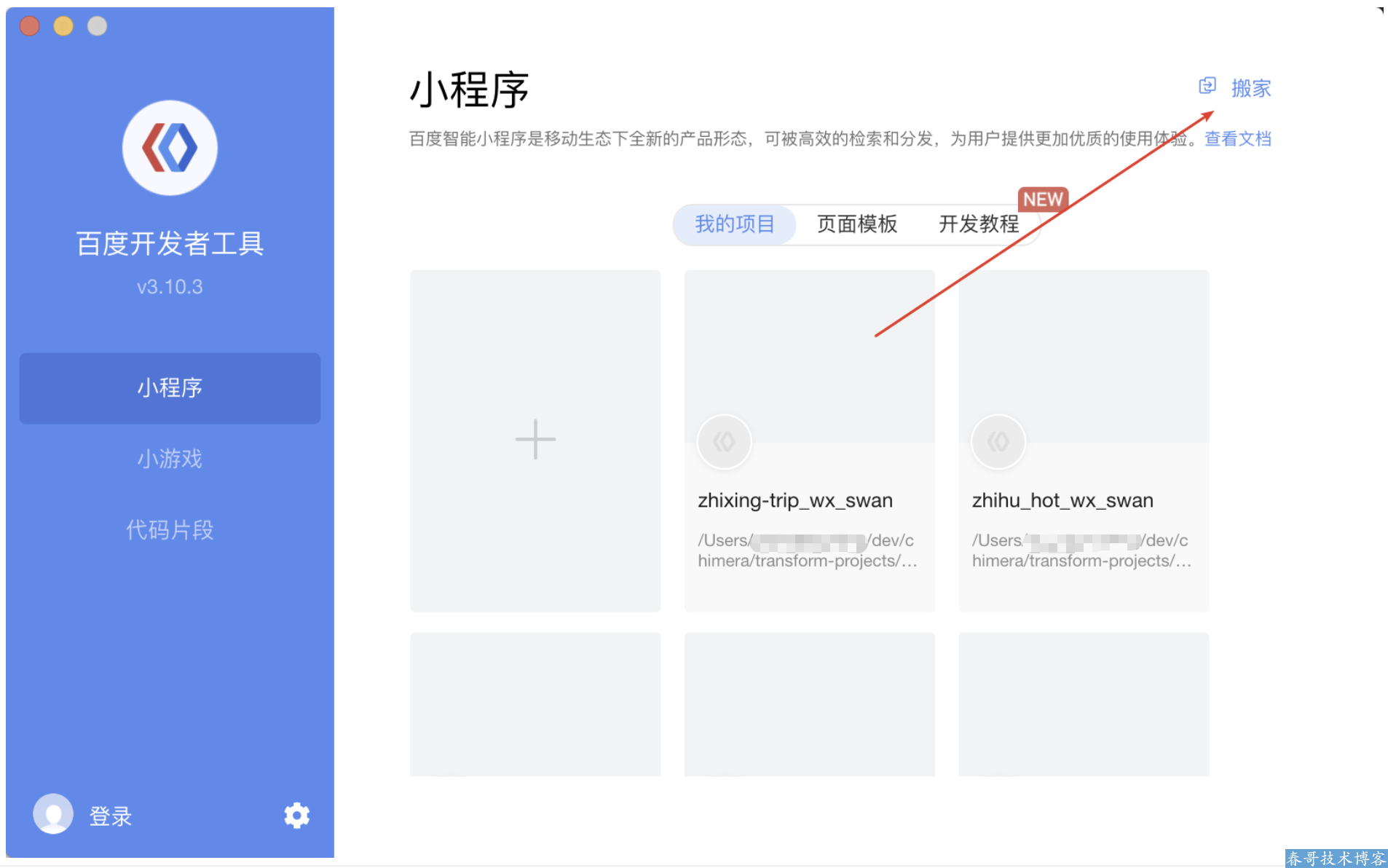Click the v3.10.3 version text
Screen dimensions: 1388x868
[170, 287]
